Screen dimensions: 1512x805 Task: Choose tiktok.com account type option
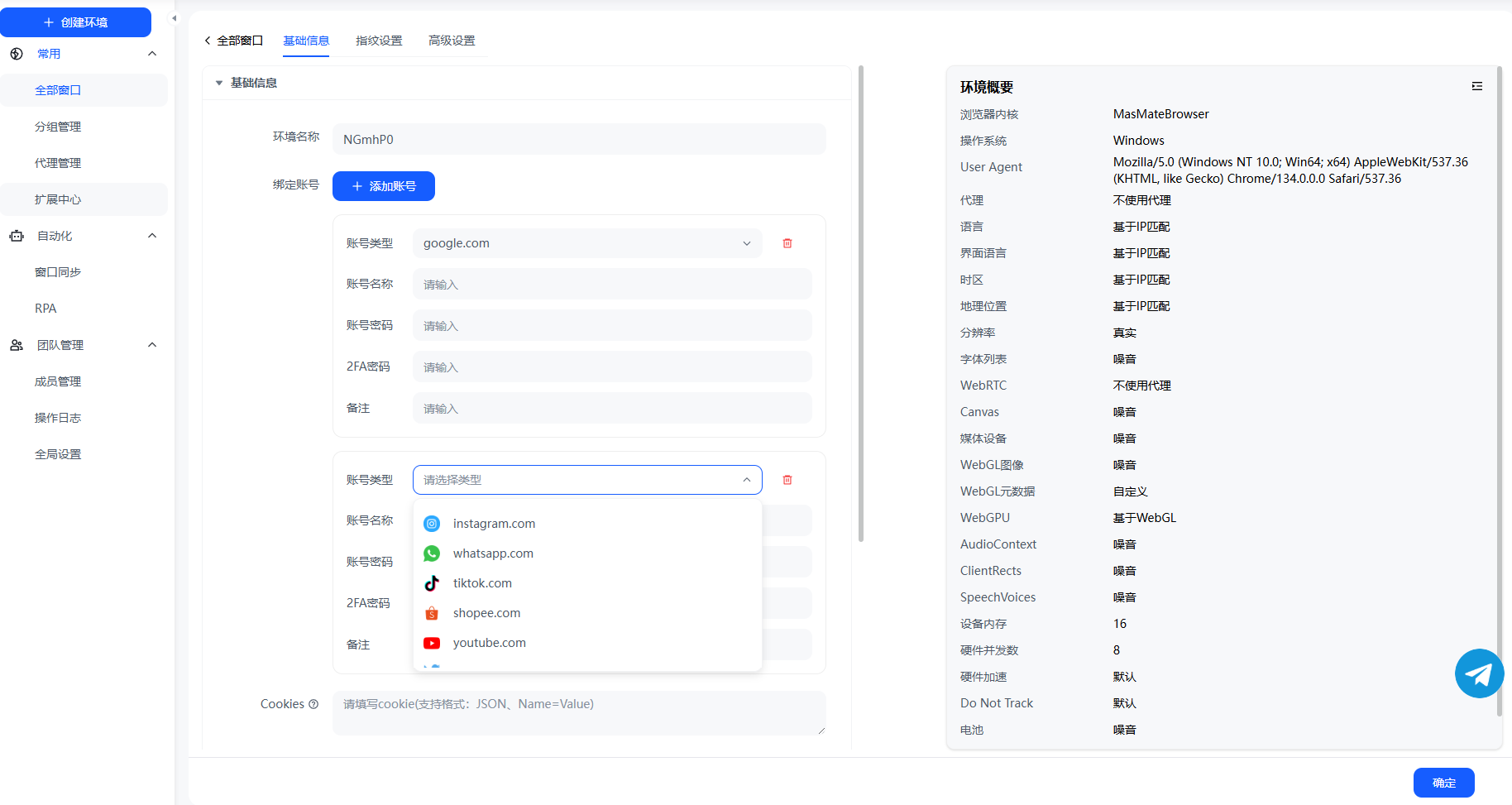(482, 583)
